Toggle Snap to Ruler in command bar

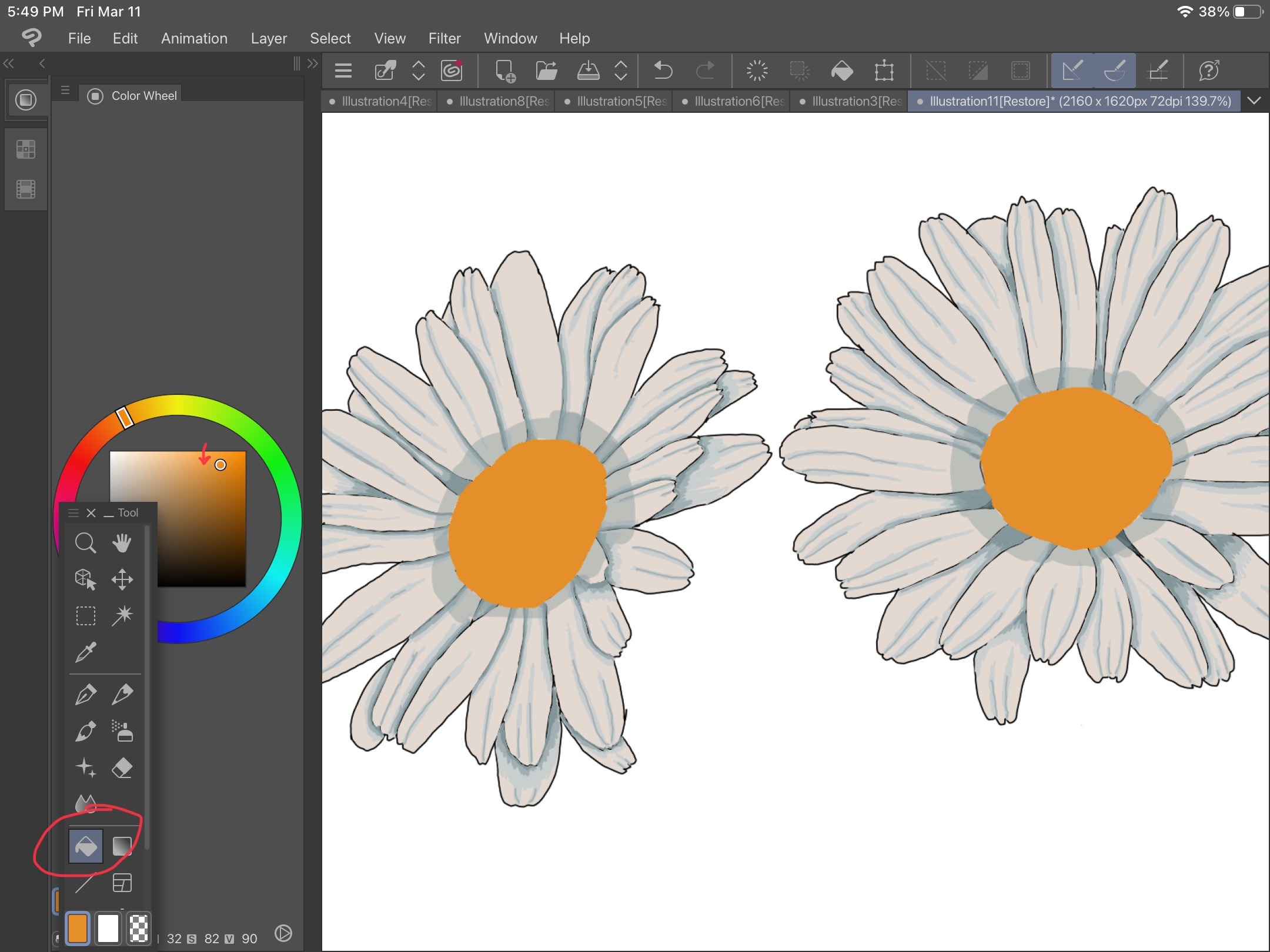(x=1072, y=71)
